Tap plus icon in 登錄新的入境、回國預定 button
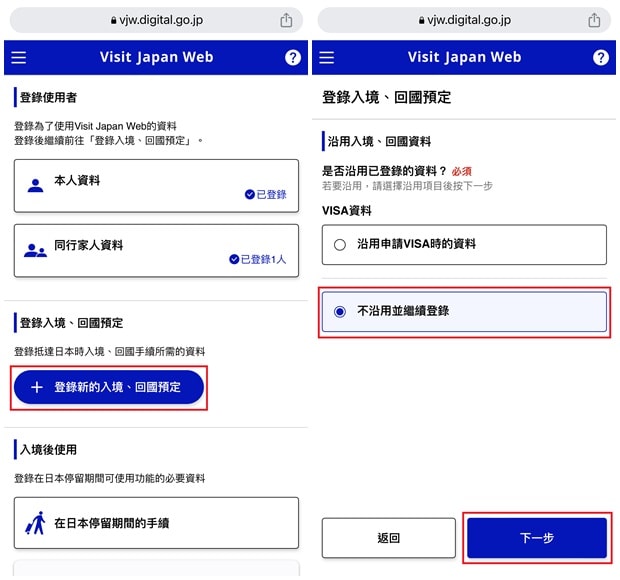 [37, 387]
